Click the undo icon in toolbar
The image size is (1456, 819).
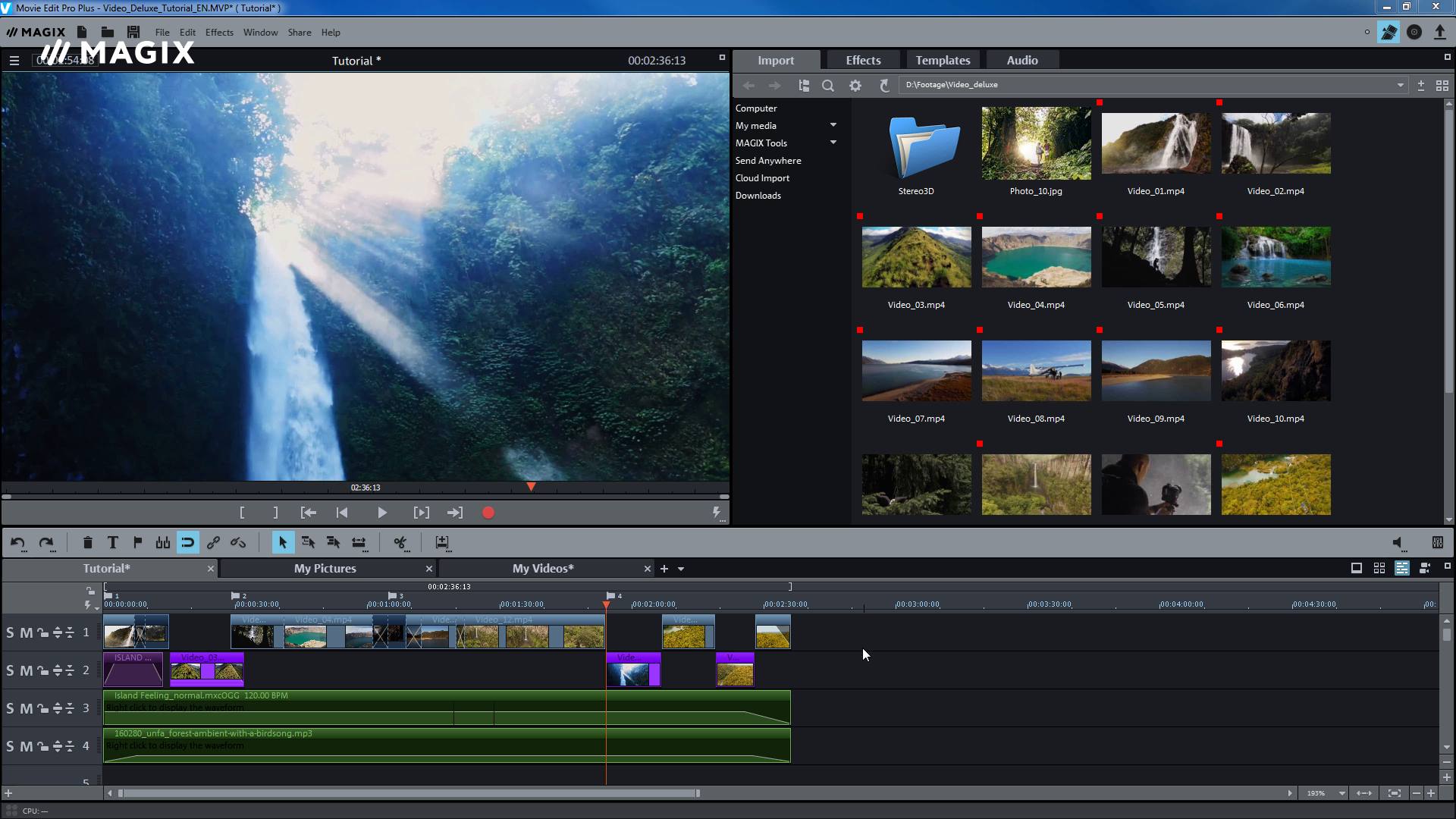pos(18,542)
